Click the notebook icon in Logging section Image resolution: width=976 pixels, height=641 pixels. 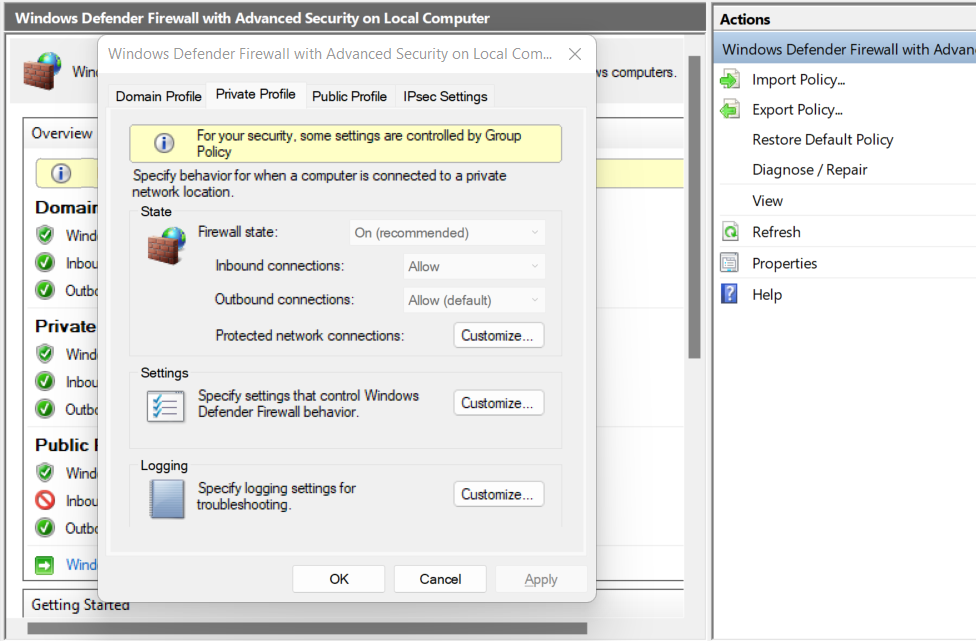coord(167,498)
